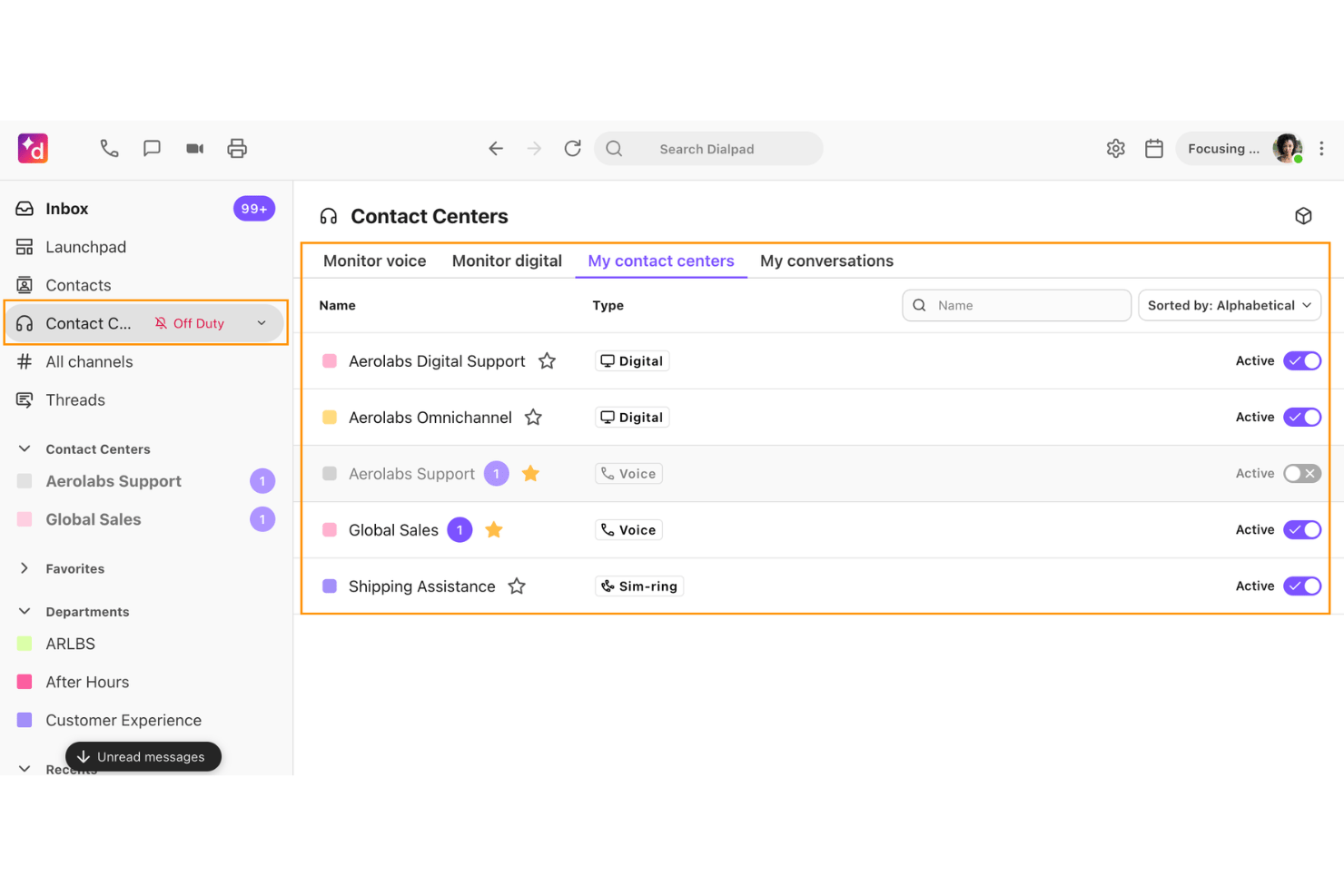Select My contact centers tab
This screenshot has width=1344, height=896.
(661, 261)
